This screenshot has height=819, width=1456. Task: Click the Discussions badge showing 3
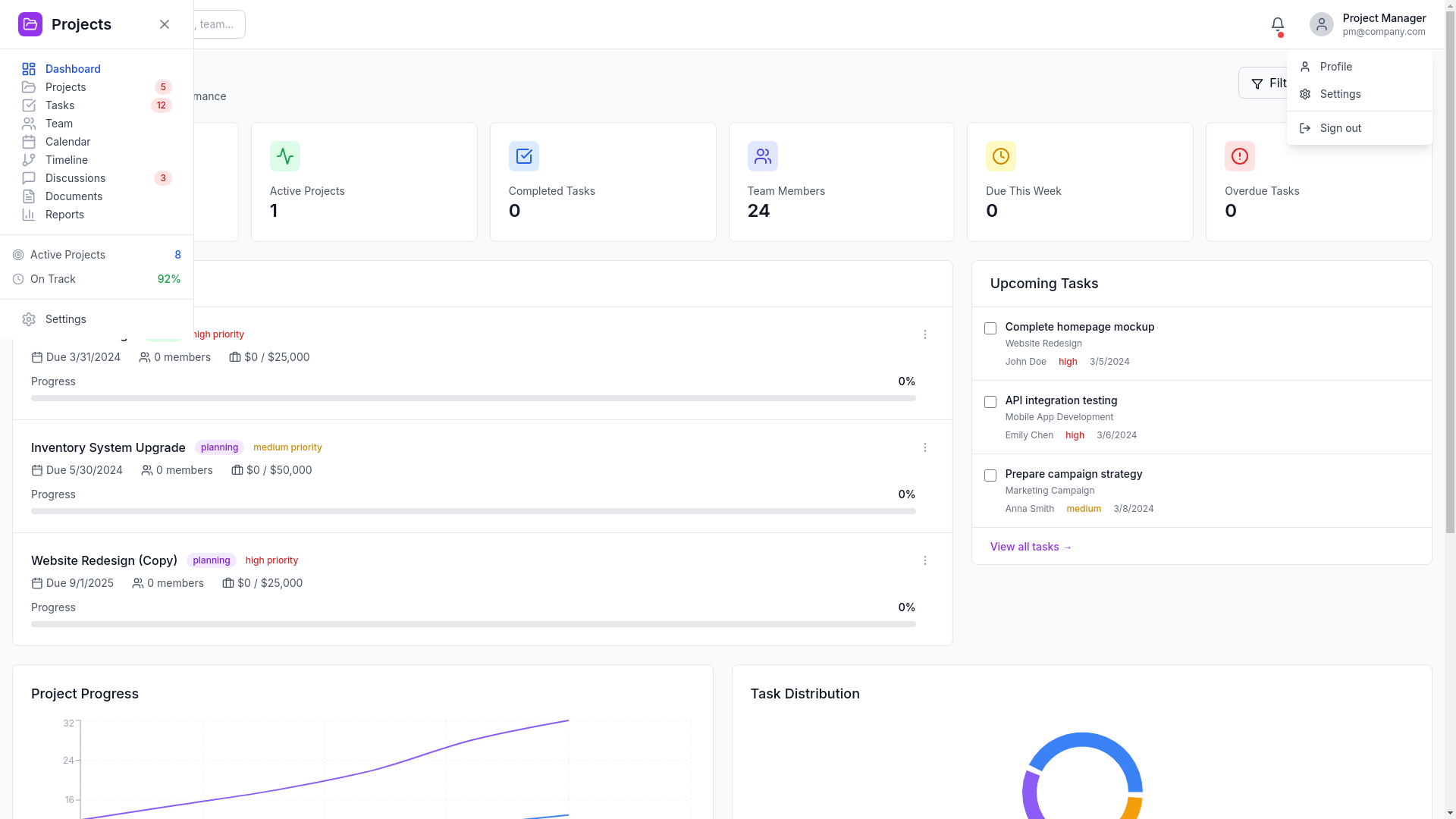coord(163,178)
